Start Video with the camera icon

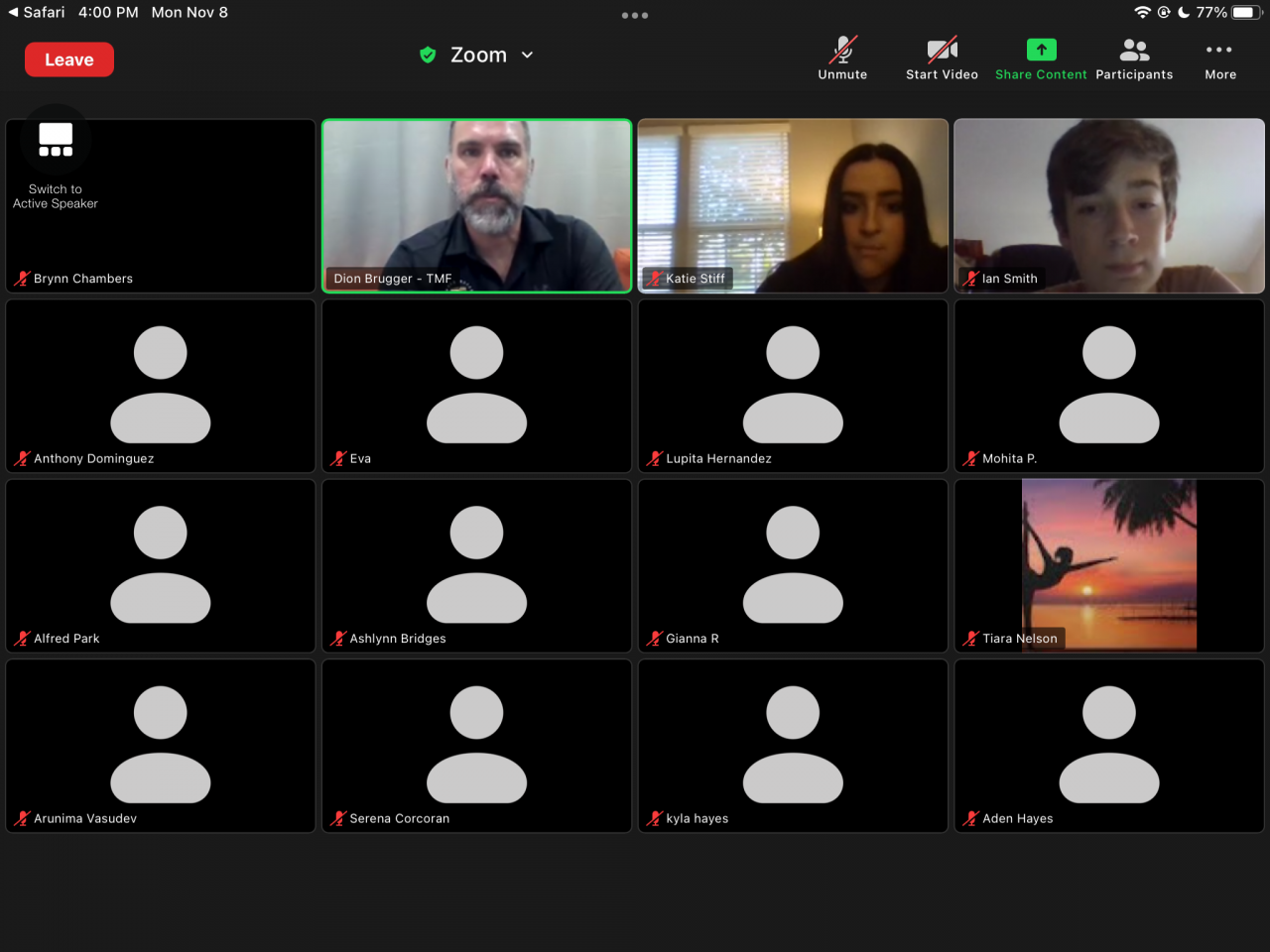942,59
